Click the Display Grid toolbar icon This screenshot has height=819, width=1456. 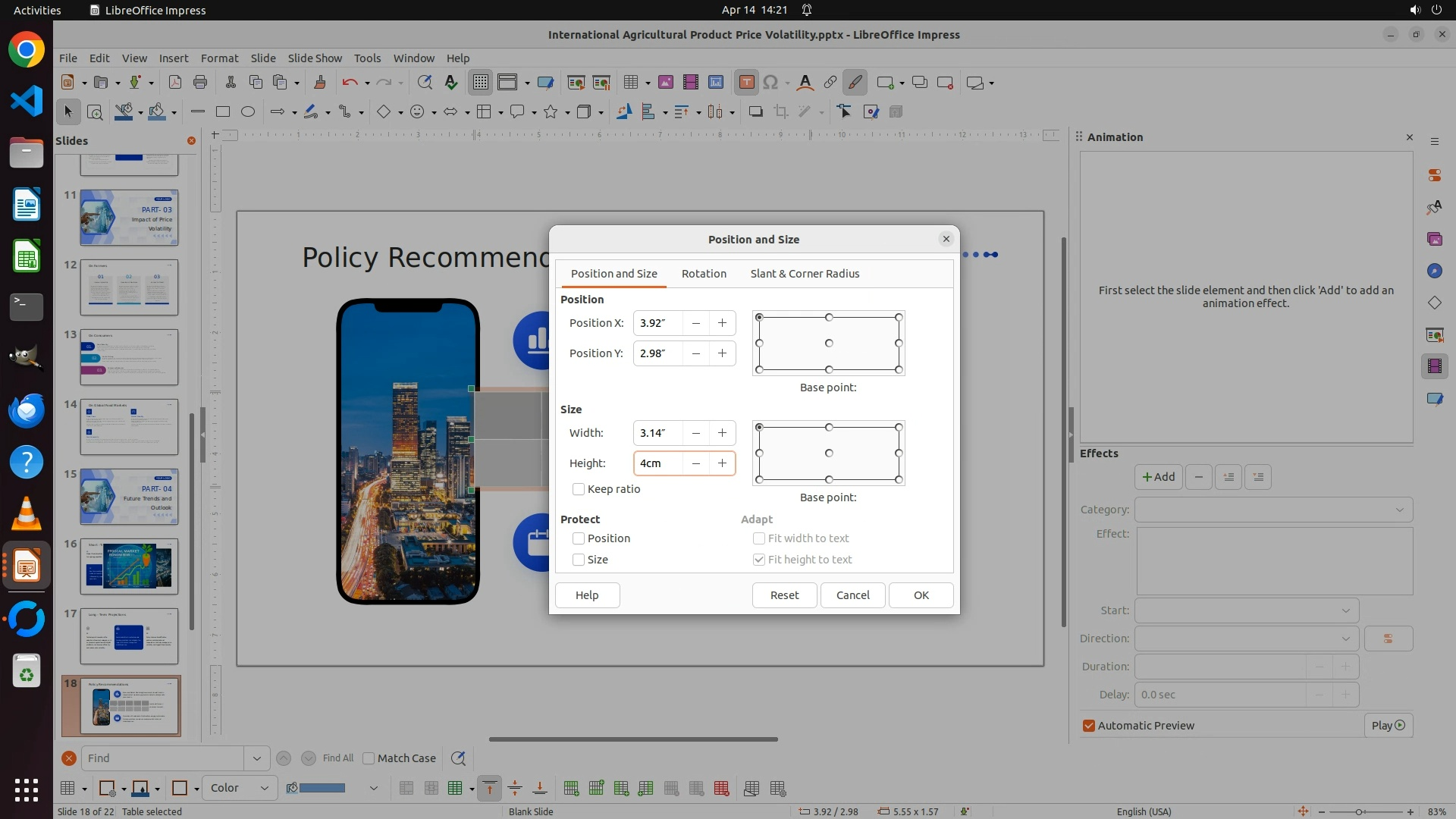tap(481, 83)
